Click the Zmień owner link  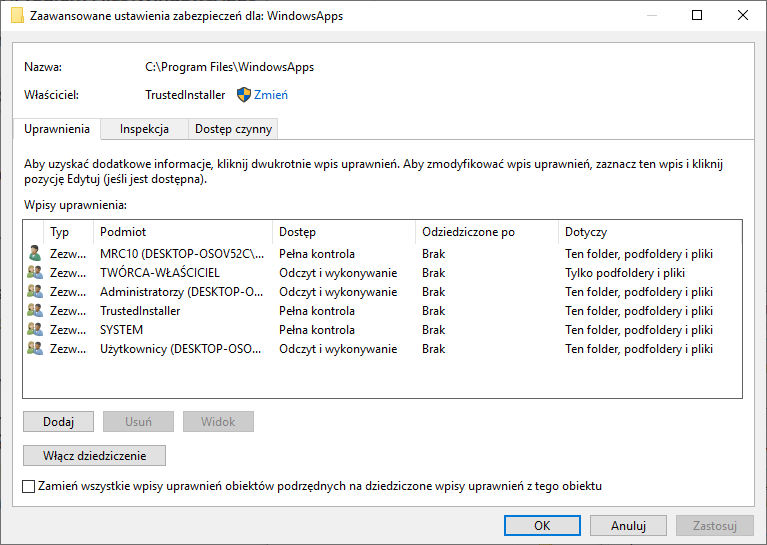click(271, 95)
